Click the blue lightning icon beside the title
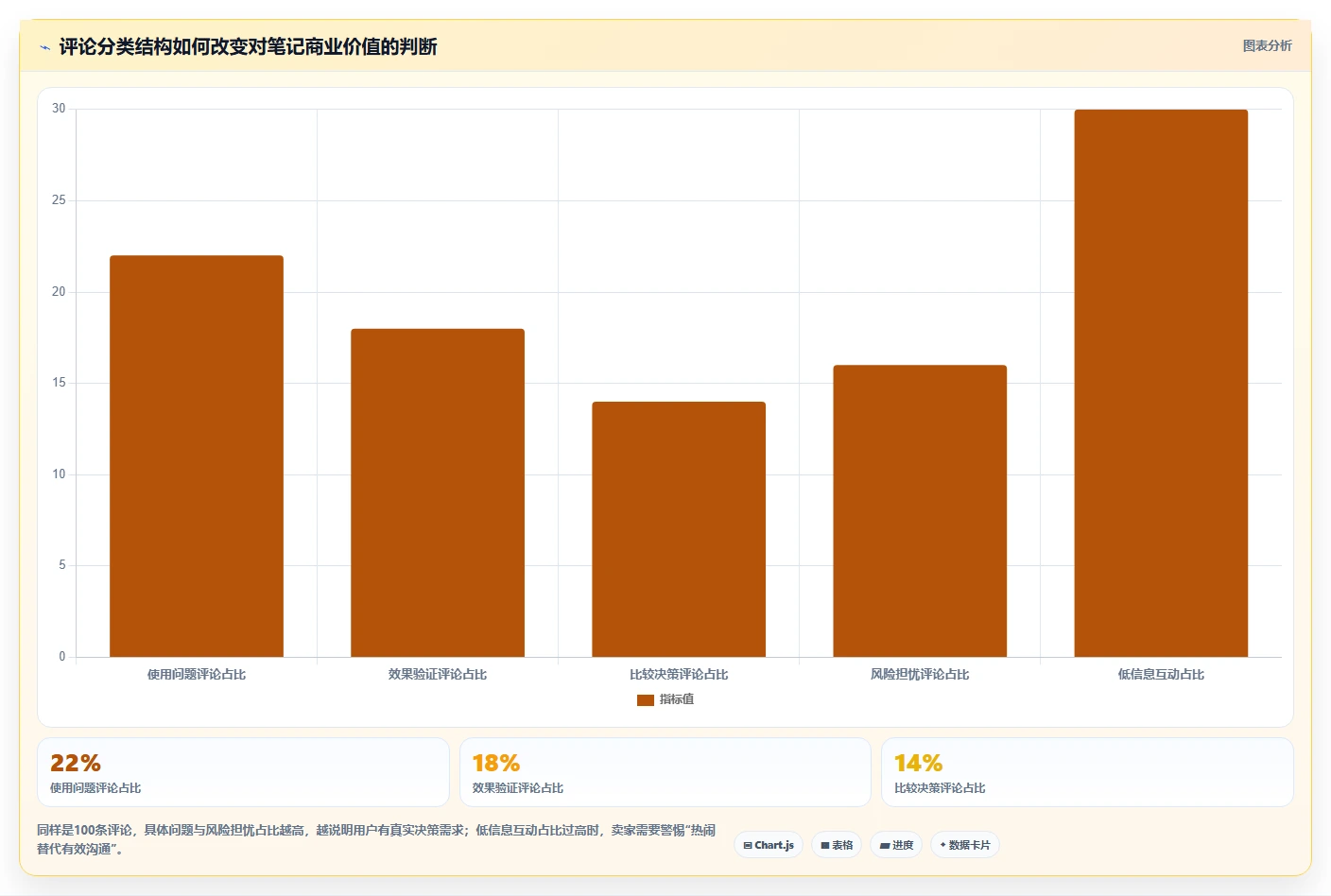The width and height of the screenshot is (1331, 896). point(44,47)
